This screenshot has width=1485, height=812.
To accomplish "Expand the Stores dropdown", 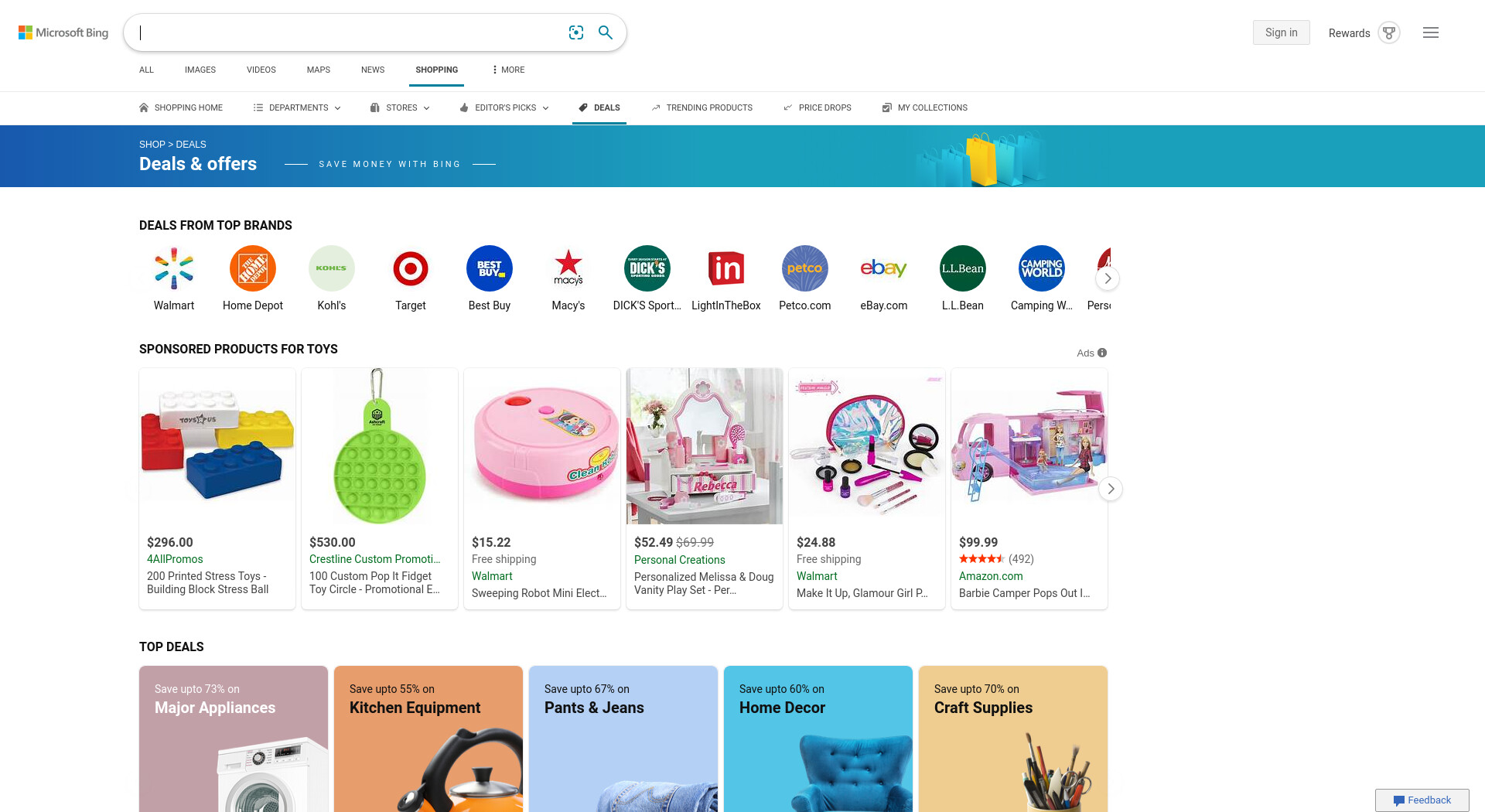I will pos(400,107).
